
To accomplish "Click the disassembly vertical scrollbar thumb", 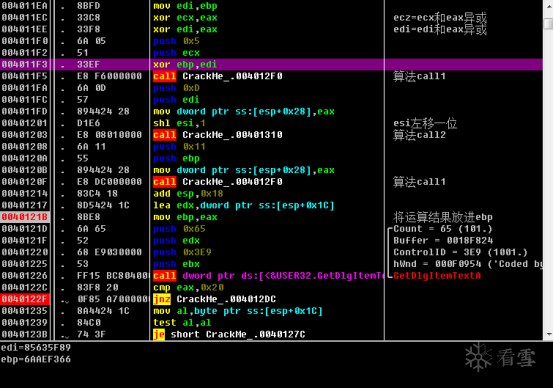I will coord(549,24).
